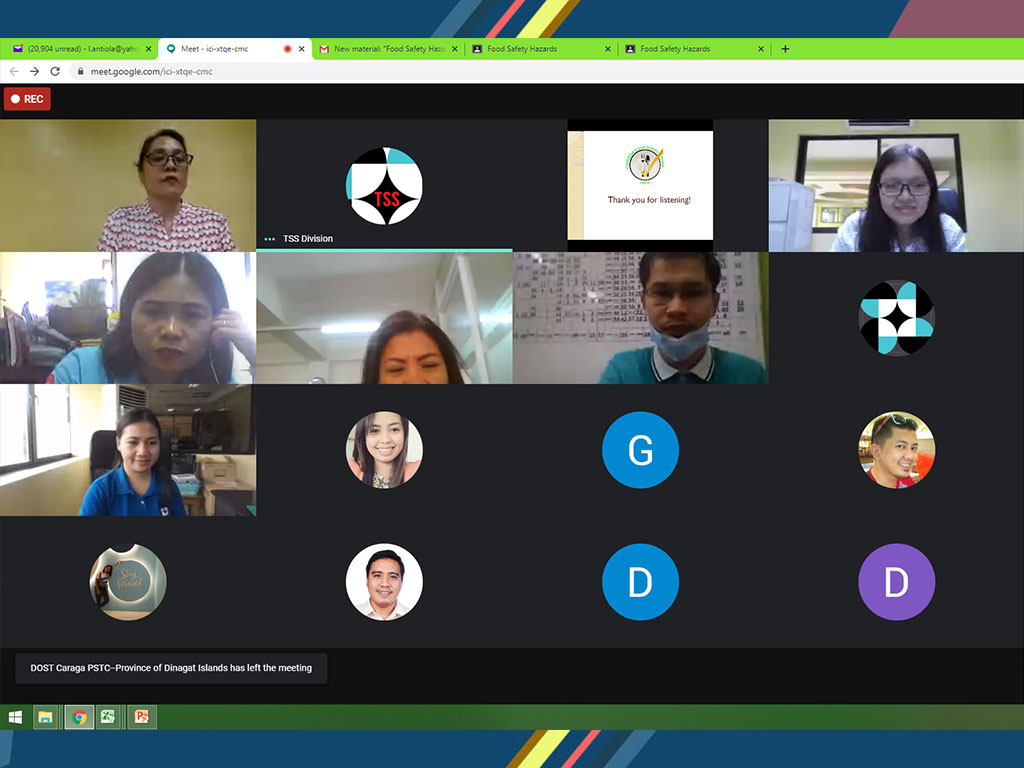Screen dimensions: 1024x768
Task: Click the 'has left the meeting' notification
Action: tap(171, 668)
